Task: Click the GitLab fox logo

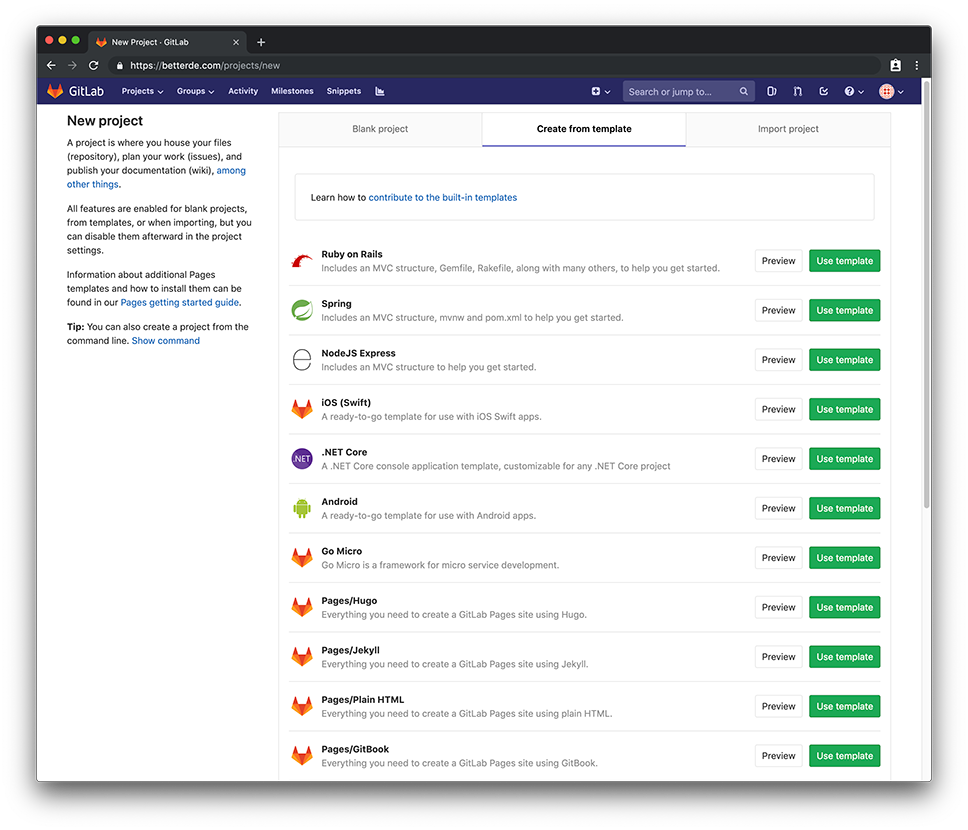Action: click(x=56, y=90)
